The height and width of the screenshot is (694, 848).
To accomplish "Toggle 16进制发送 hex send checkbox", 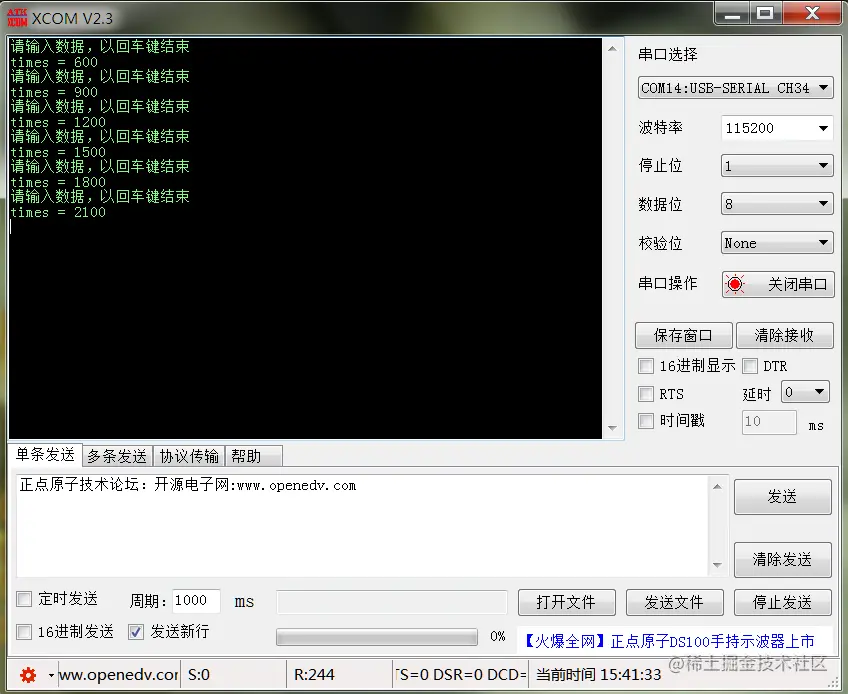I will pos(24,632).
